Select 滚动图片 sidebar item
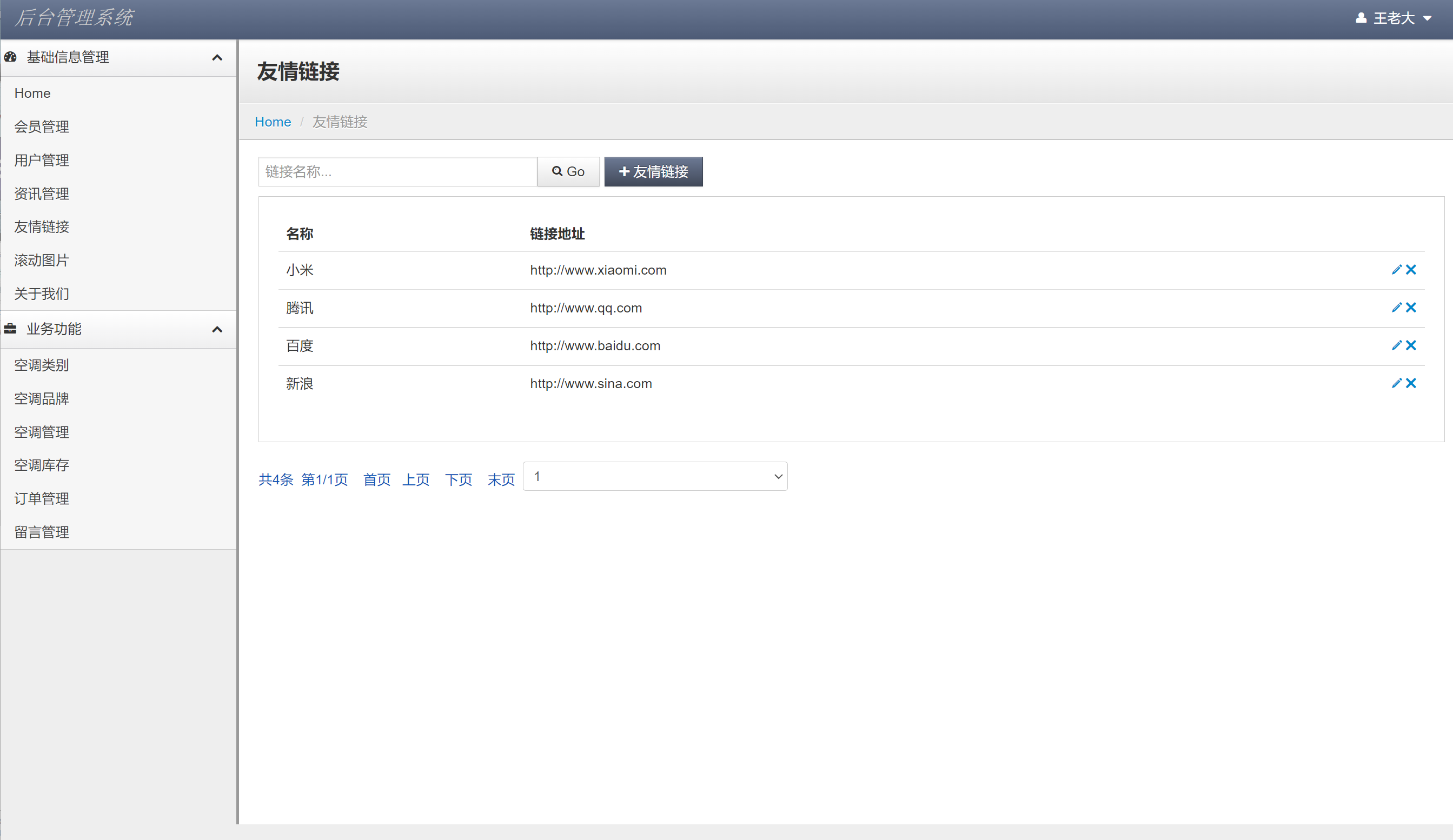Image resolution: width=1453 pixels, height=840 pixels. click(42, 261)
